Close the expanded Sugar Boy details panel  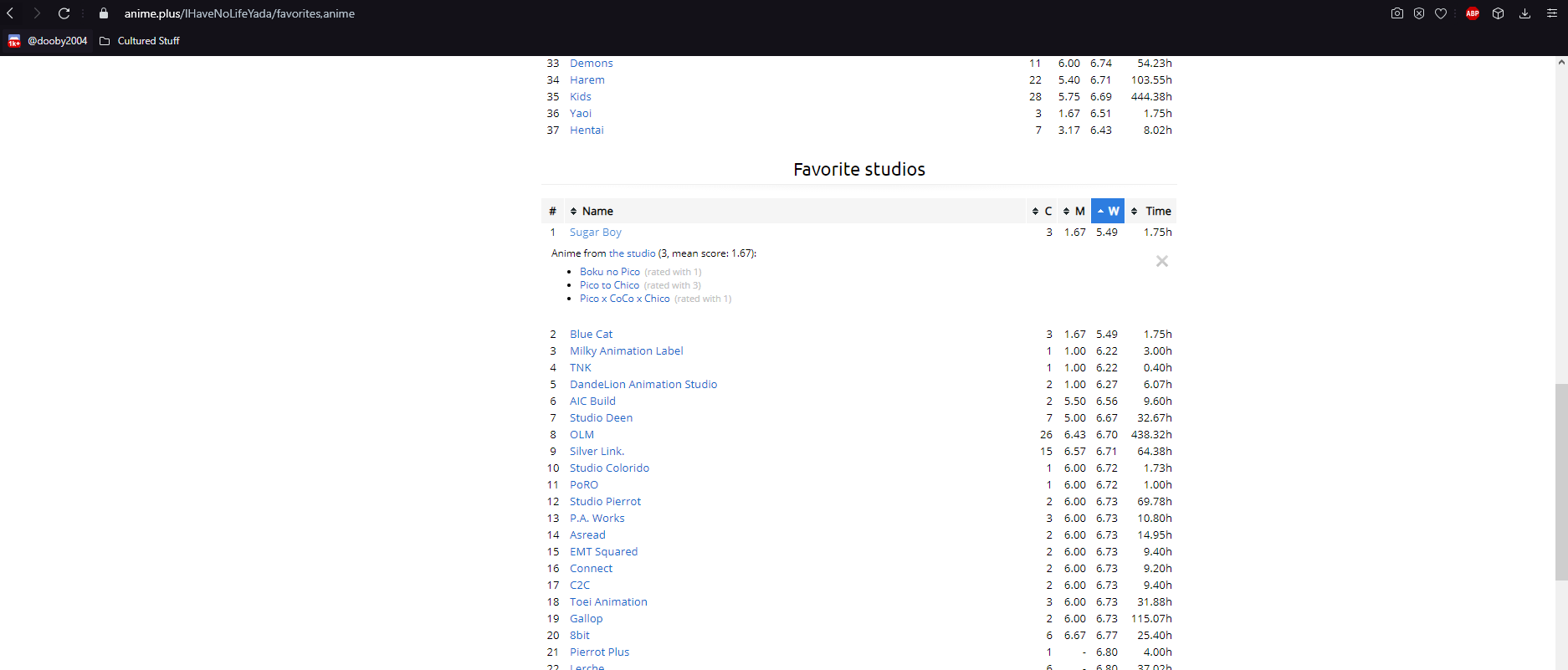[1161, 262]
